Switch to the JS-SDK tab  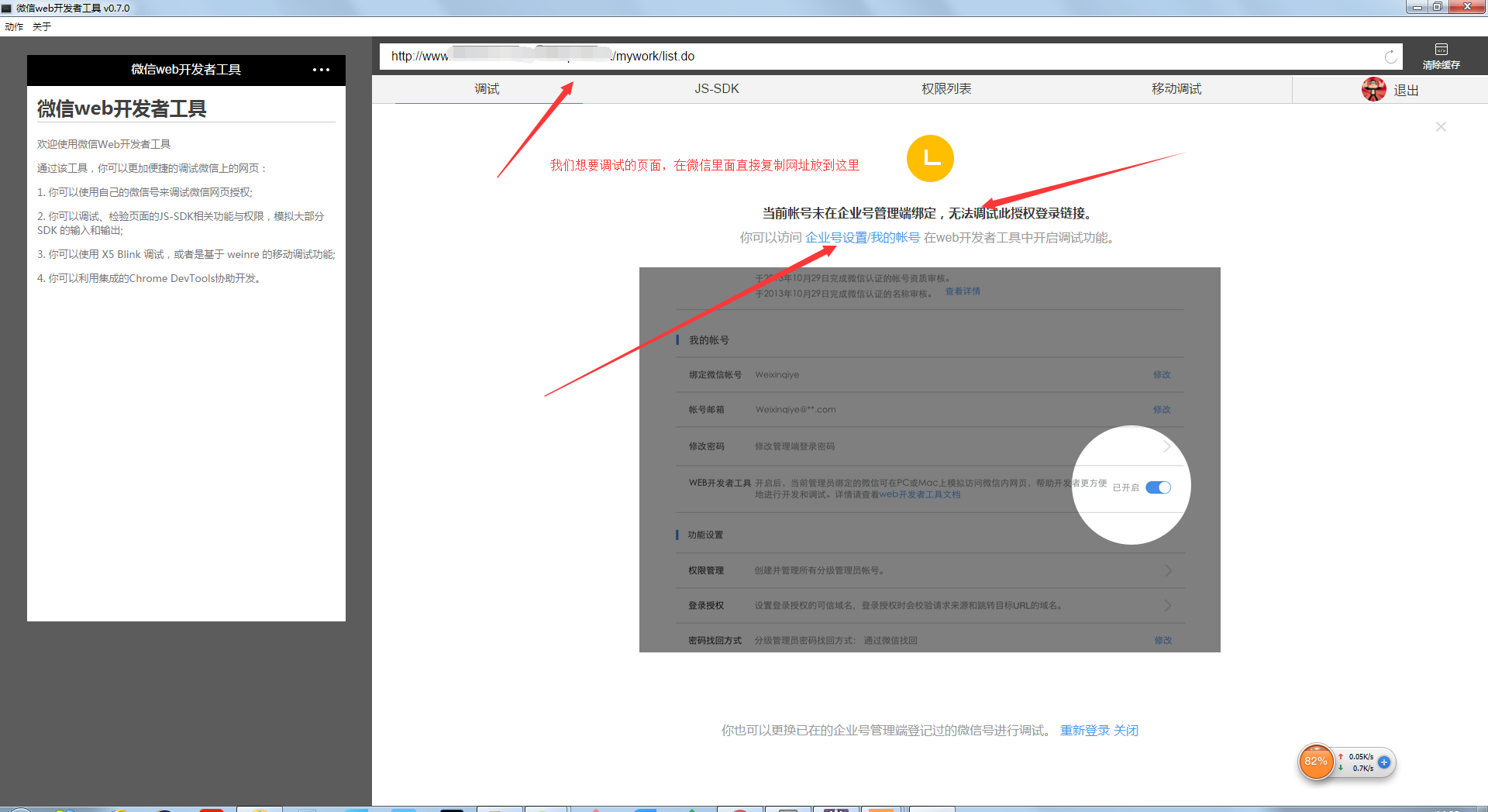coord(717,89)
